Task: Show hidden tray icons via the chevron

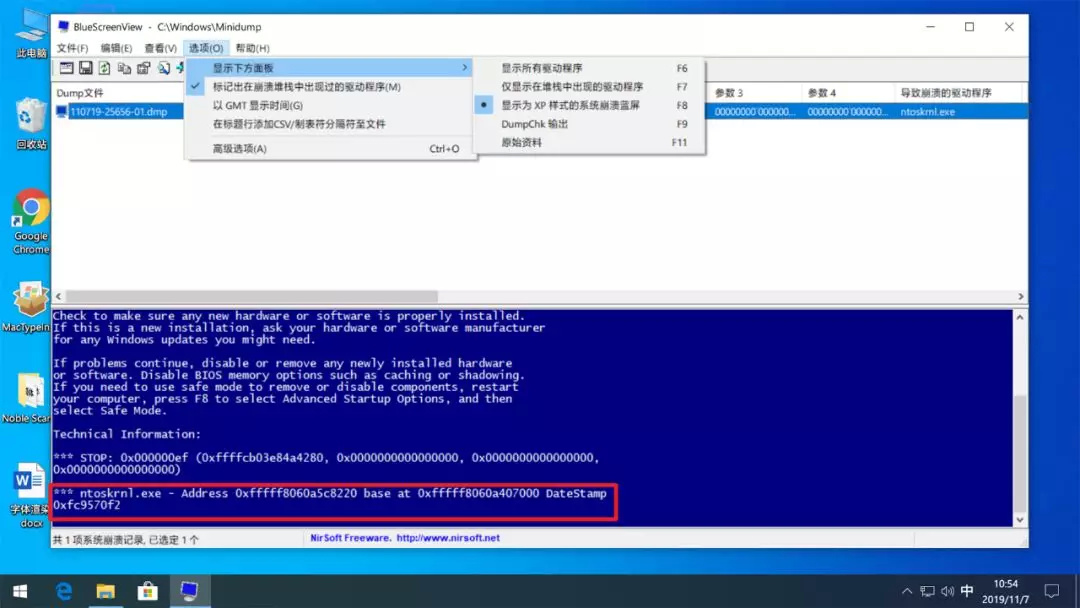Action: click(x=906, y=590)
